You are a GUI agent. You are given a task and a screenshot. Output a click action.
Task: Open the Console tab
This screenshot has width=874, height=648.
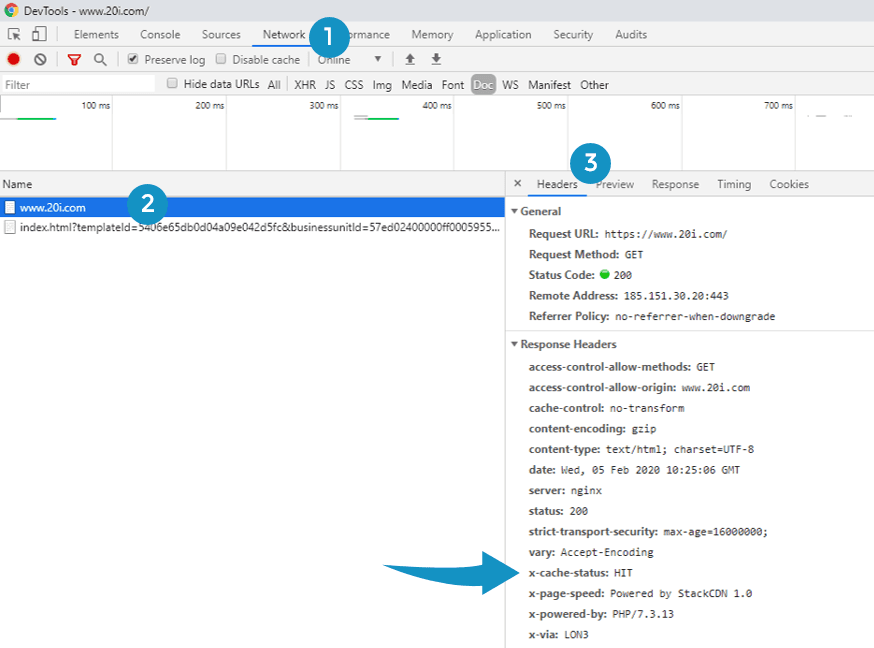tap(160, 35)
